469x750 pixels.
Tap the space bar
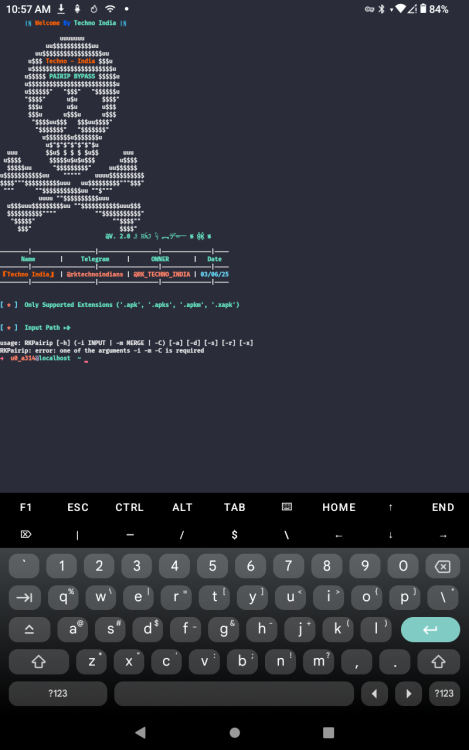click(x=234, y=694)
